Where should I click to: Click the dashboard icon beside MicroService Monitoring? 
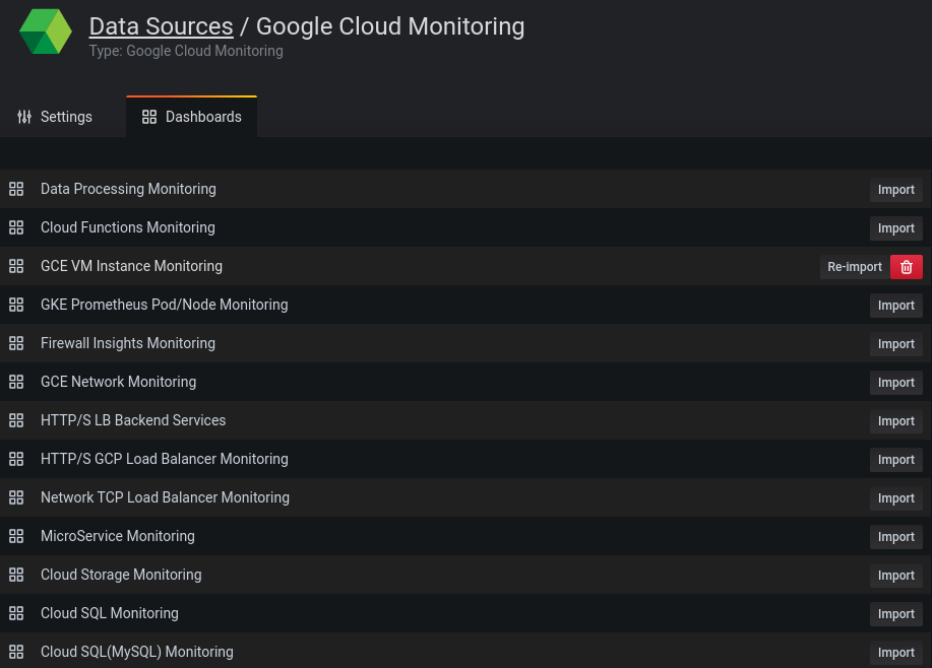pyautogui.click(x=16, y=536)
